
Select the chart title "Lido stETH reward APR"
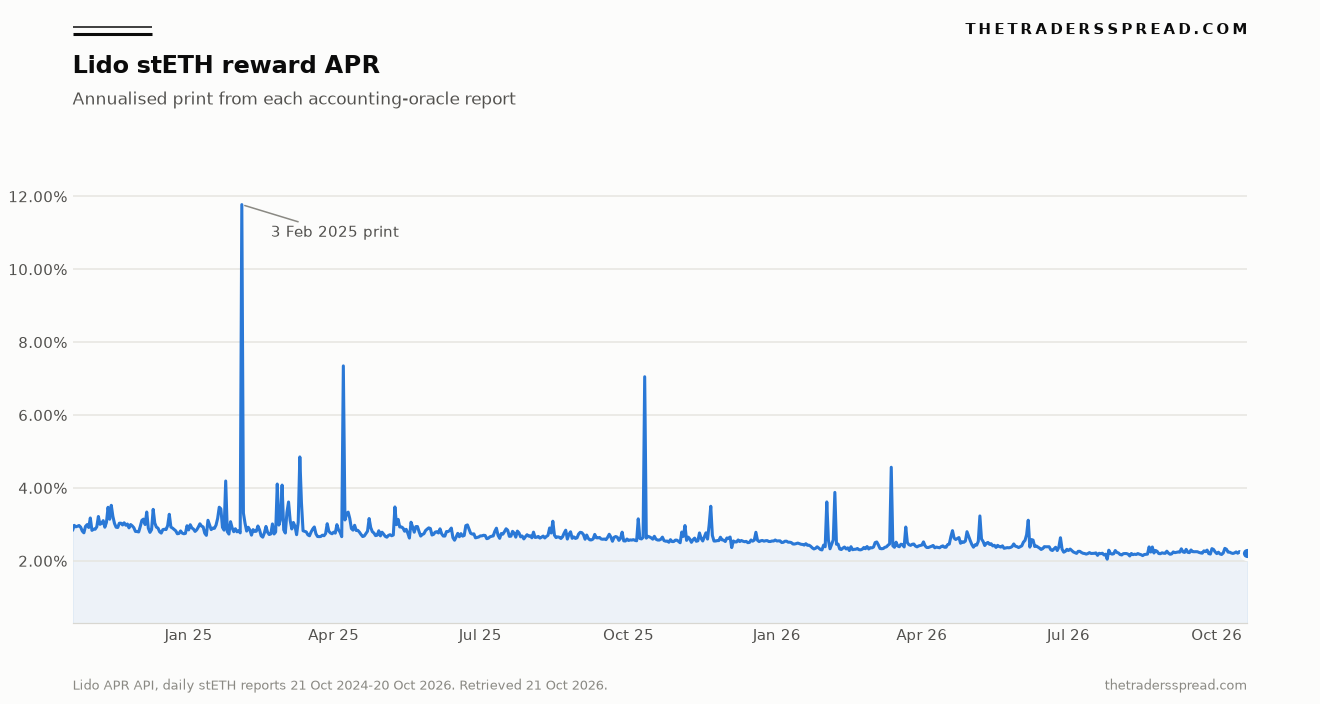(x=226, y=66)
